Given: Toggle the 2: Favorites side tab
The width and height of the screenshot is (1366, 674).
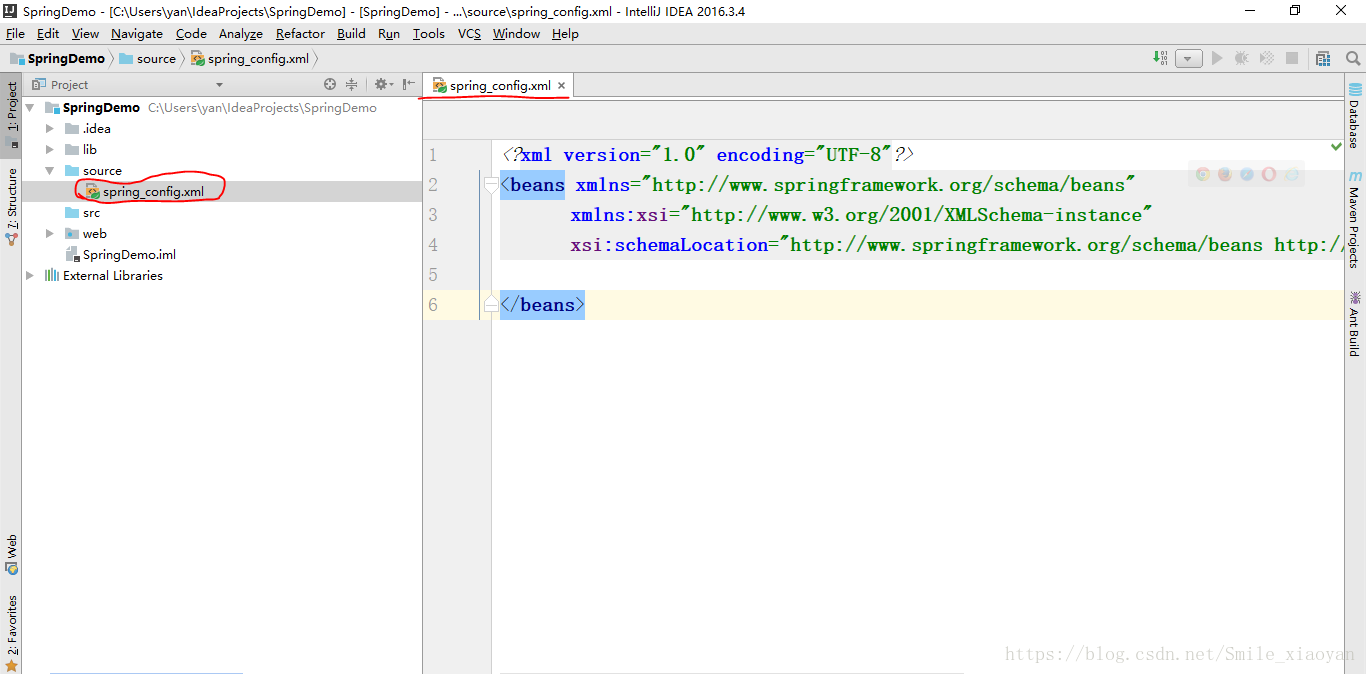Looking at the screenshot, I should click(11, 633).
